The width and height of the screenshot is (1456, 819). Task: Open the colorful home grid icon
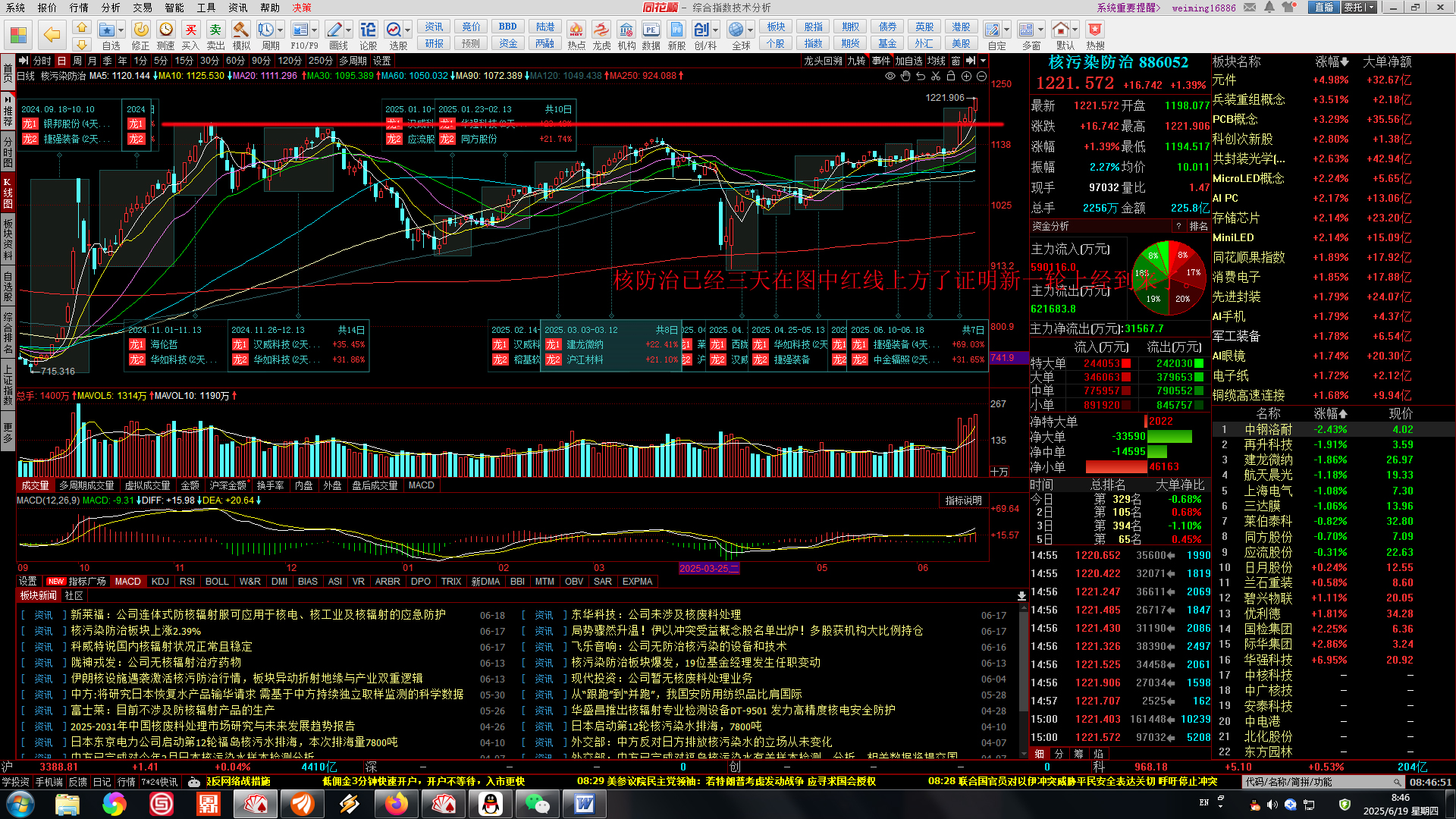19,35
